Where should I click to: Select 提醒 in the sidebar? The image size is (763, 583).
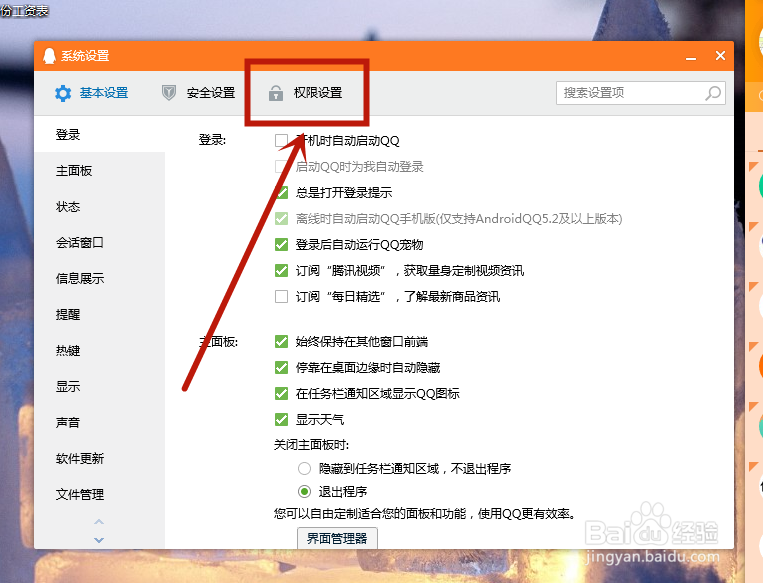100,314
